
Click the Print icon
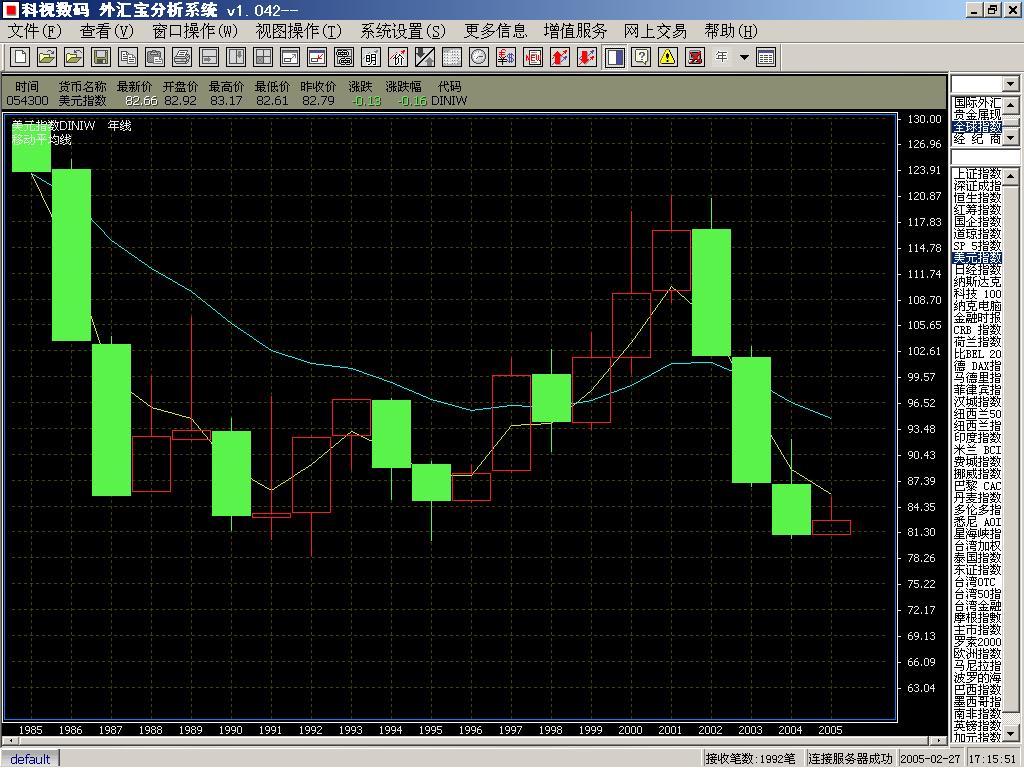click(182, 57)
